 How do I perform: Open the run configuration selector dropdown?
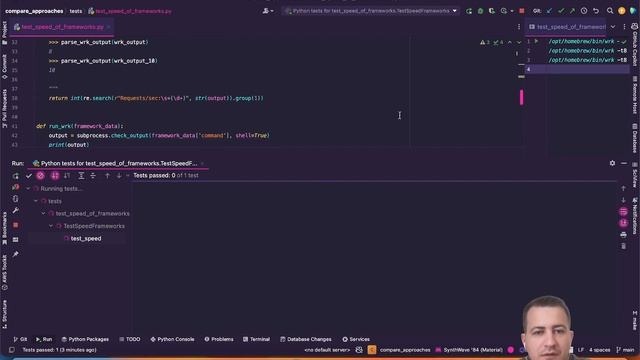(x=371, y=11)
